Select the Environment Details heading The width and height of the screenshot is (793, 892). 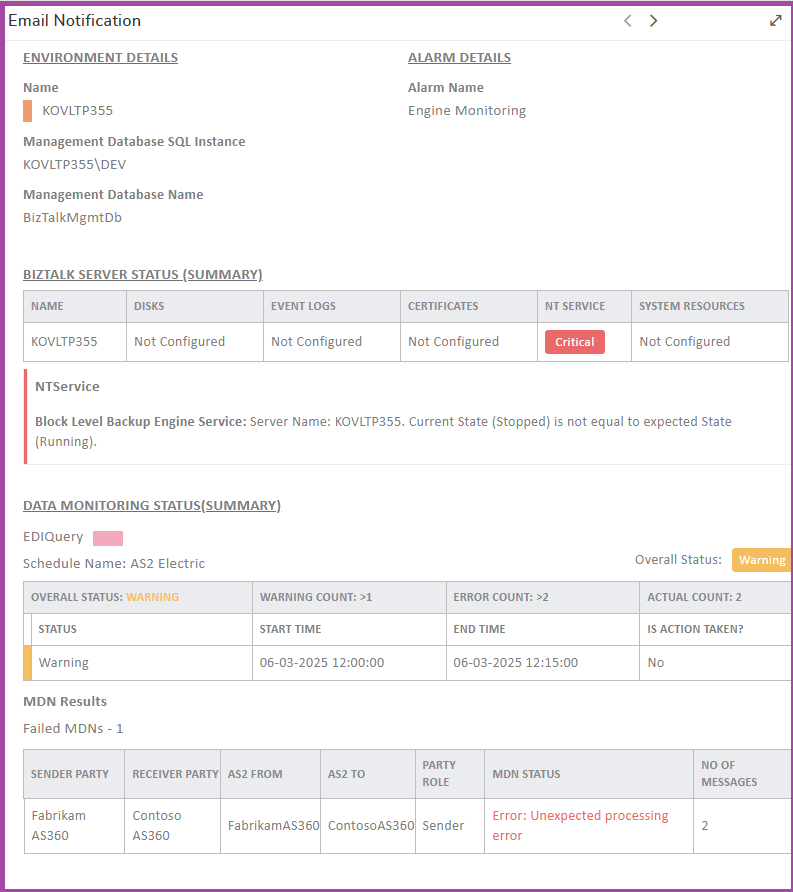tap(100, 57)
